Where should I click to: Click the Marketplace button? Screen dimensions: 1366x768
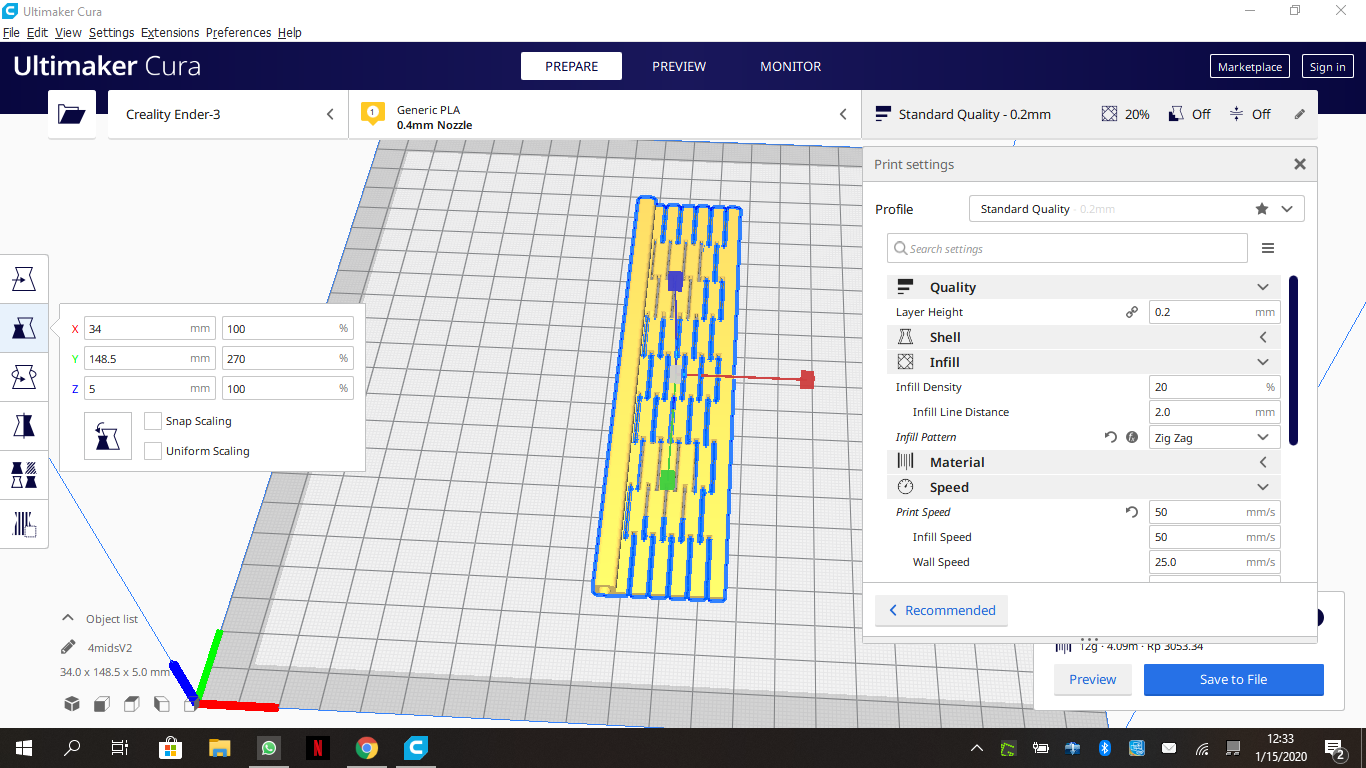[x=1250, y=67]
